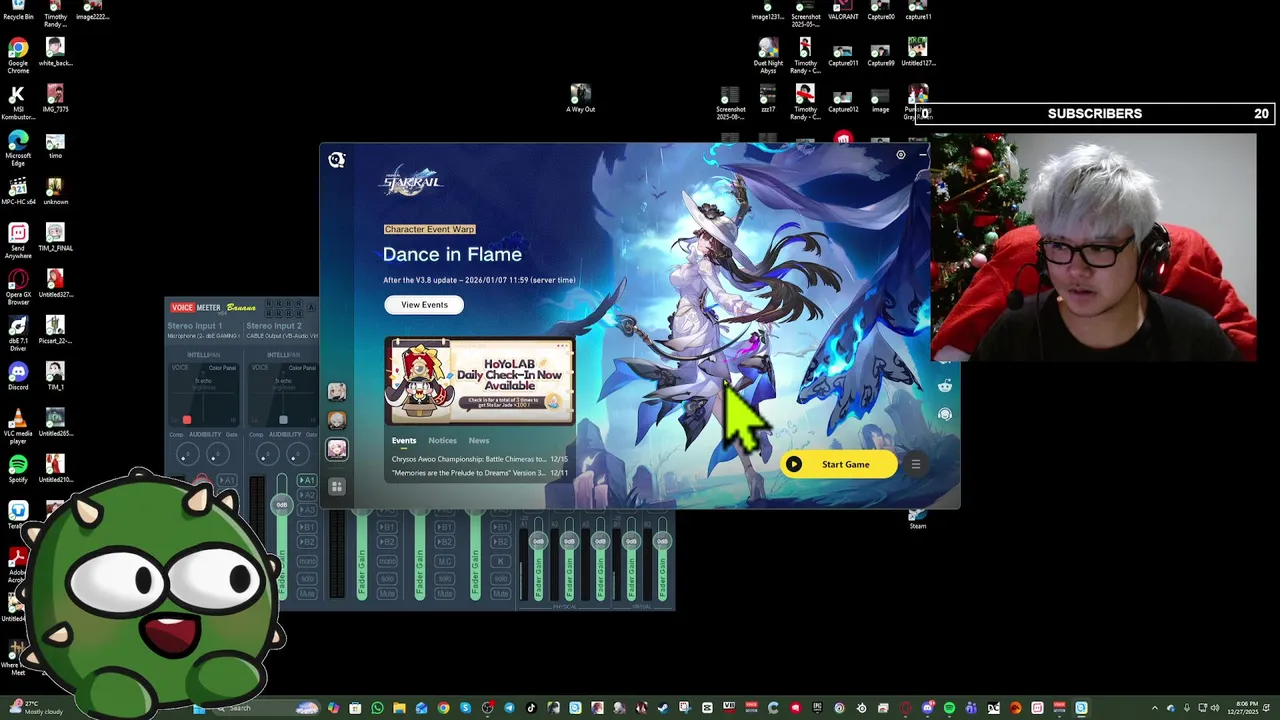Screen dimensions: 1280x720
Task: Open the launcher settings gear icon
Action: click(900, 155)
